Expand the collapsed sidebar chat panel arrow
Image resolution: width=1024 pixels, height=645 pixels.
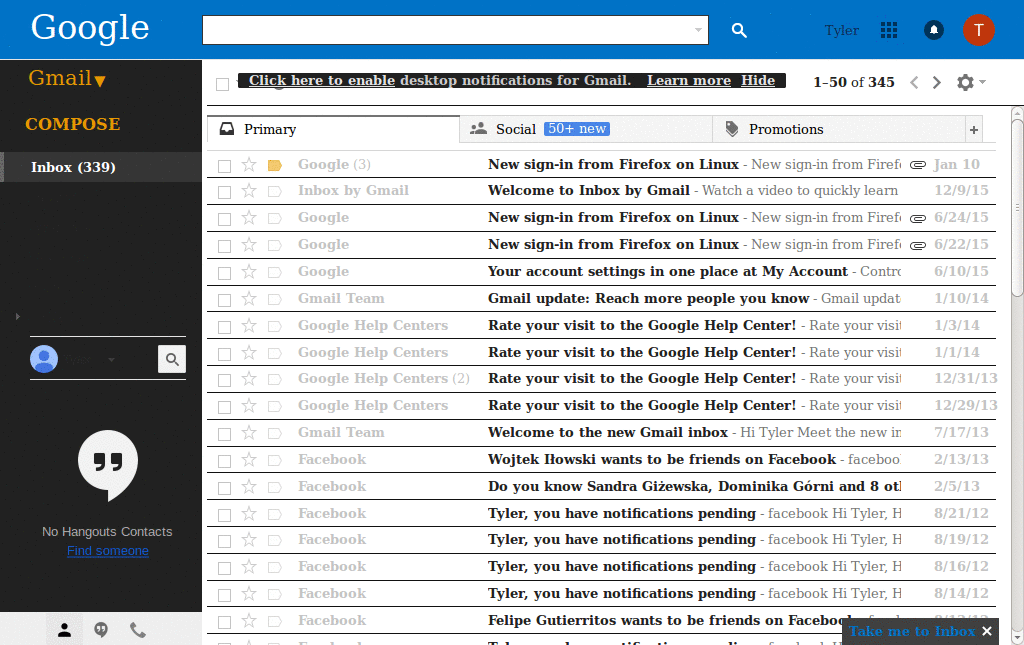pos(16,316)
